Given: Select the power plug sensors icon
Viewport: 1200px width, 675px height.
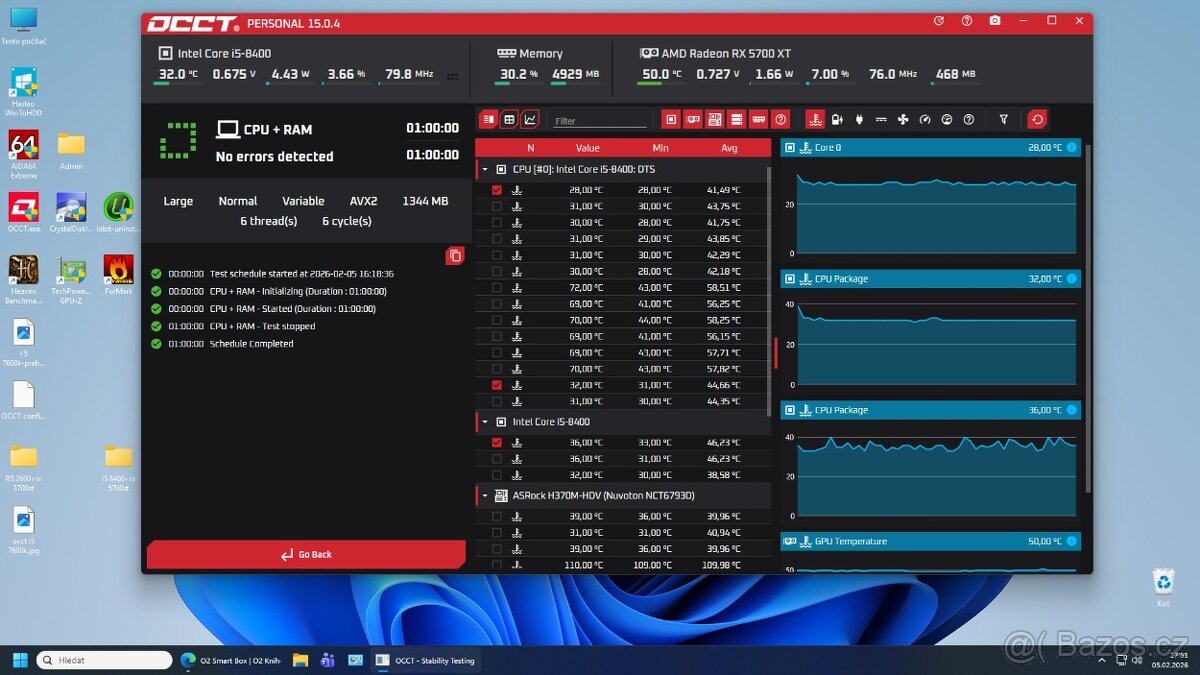Looking at the screenshot, I should 859,118.
